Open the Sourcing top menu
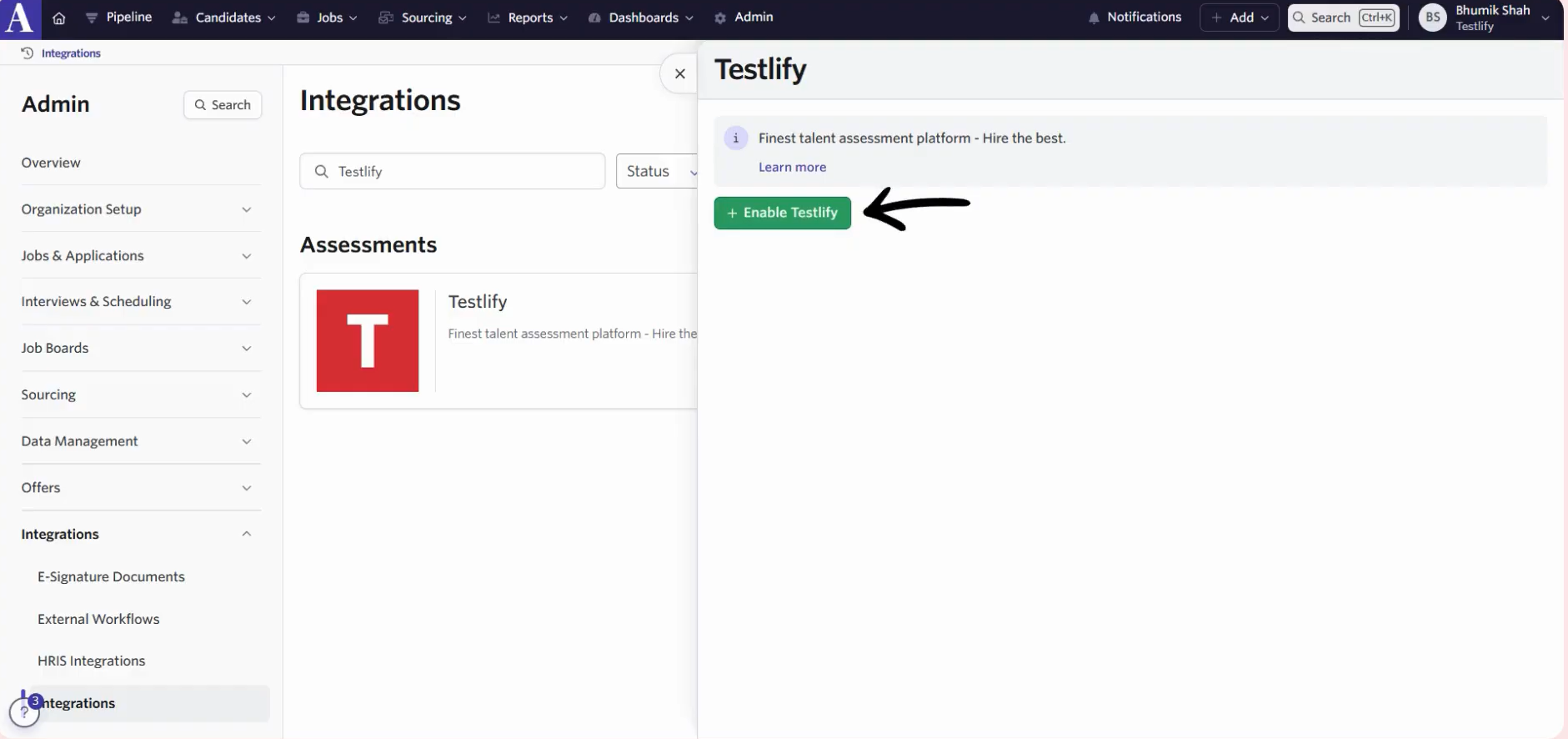1568x739 pixels. (423, 18)
